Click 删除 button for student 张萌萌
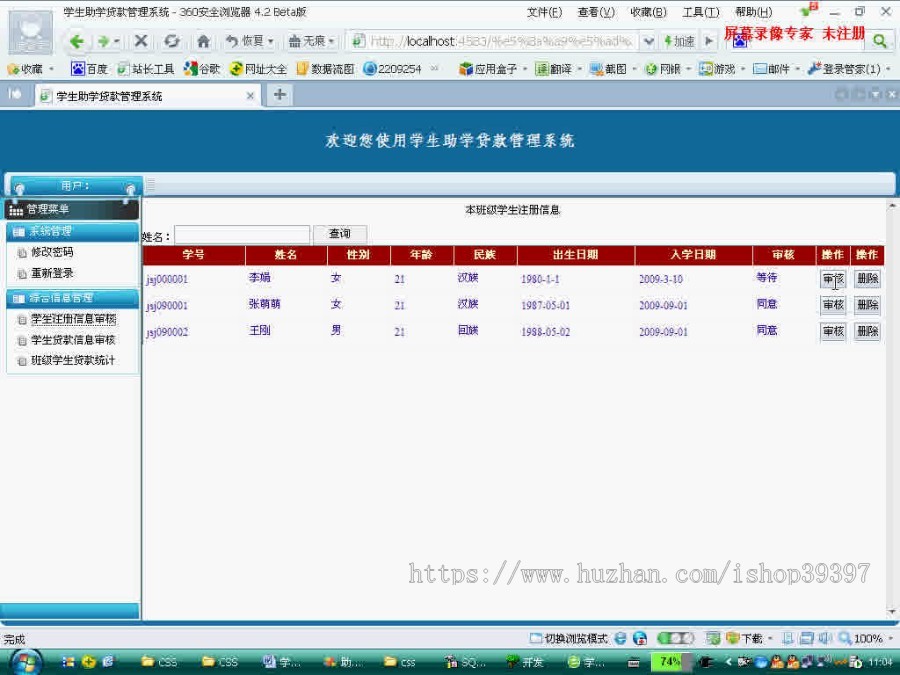Screen dimensions: 900x675 pos(867,305)
